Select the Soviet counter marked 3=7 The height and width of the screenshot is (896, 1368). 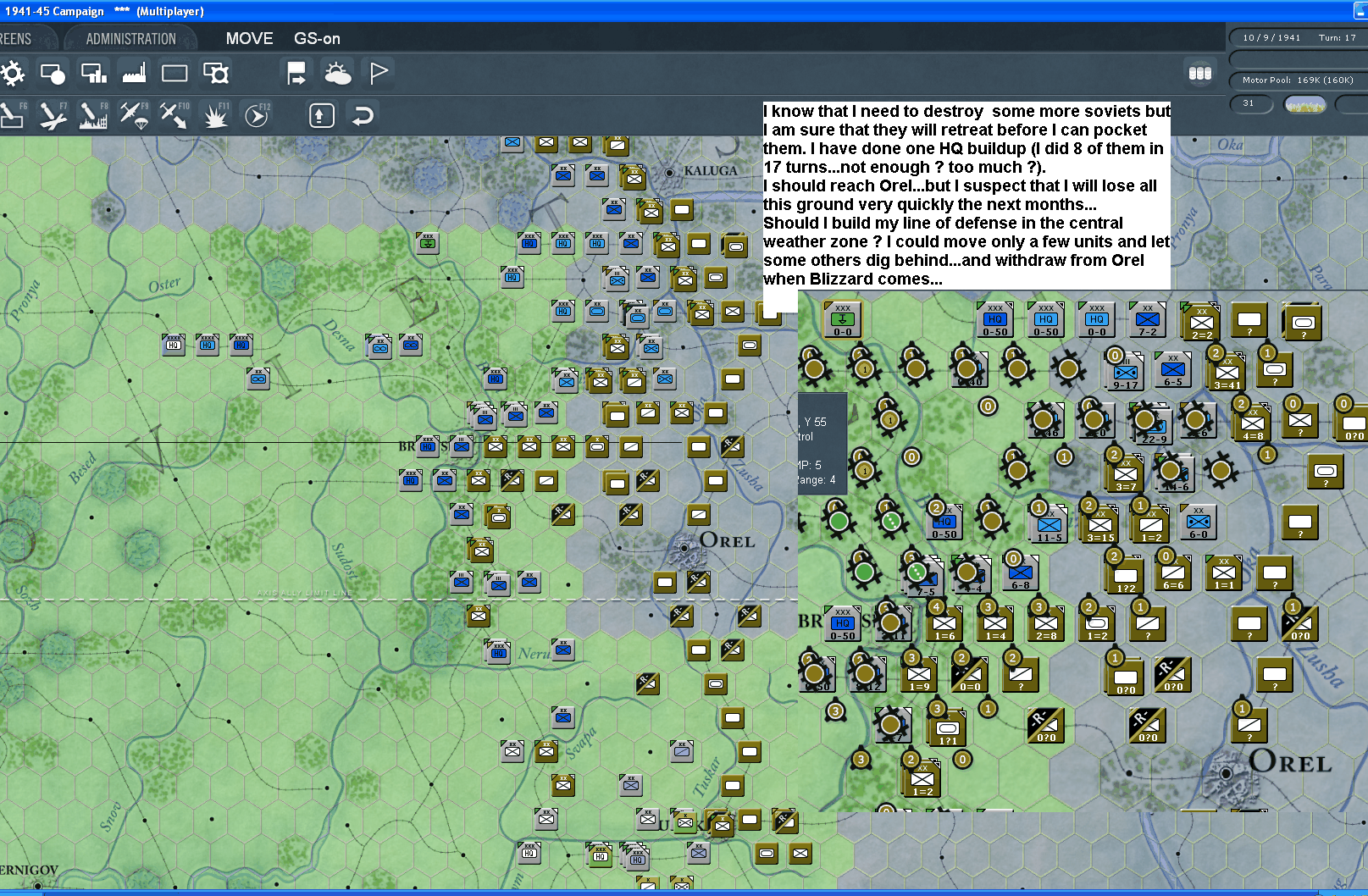1125,474
